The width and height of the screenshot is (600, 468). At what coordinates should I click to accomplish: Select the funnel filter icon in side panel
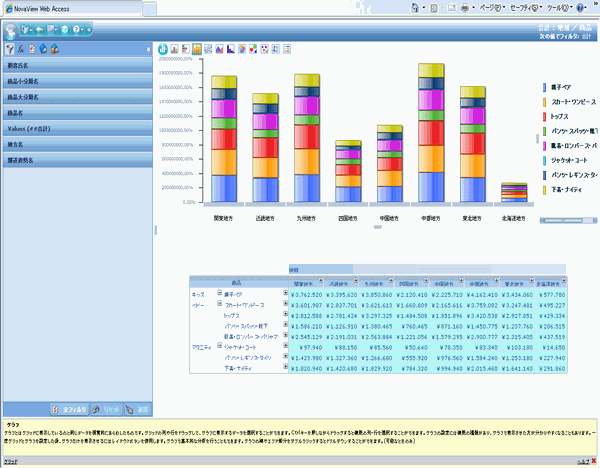click(x=10, y=49)
